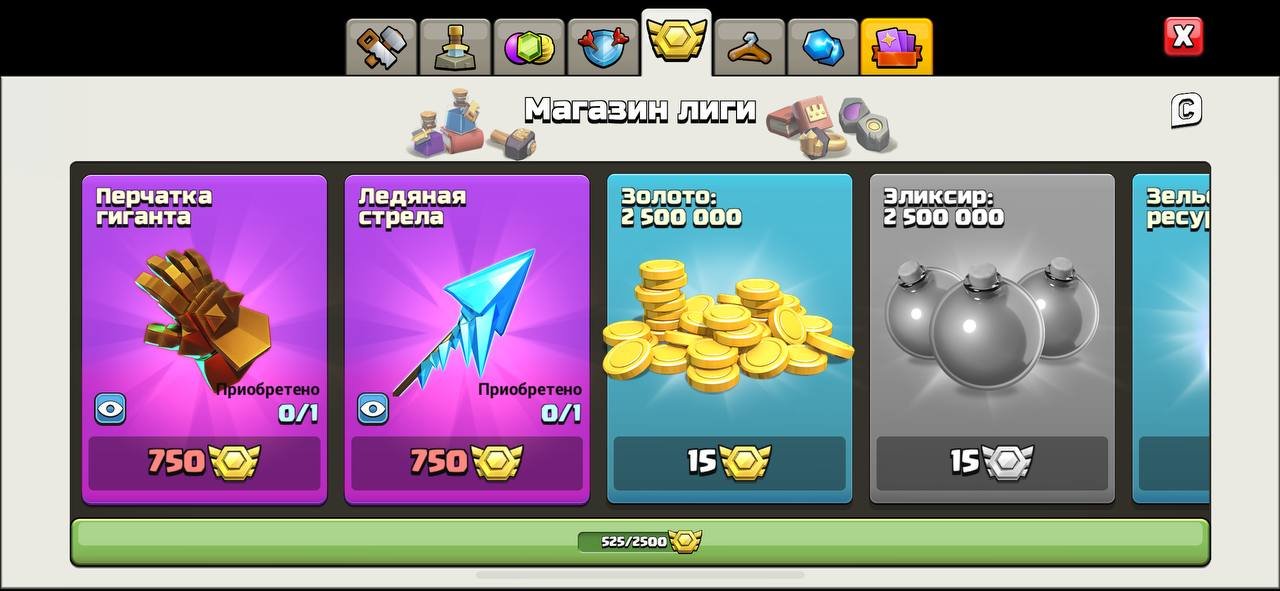The image size is (1280, 591).
Task: Open the hammer and key builder tab
Action: (381, 47)
